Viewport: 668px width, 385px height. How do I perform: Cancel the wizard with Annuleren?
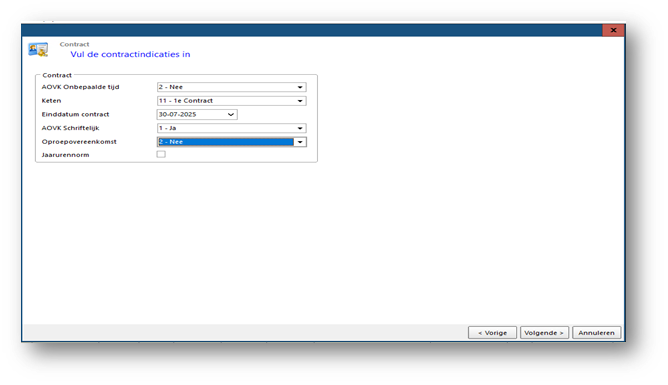pos(596,333)
